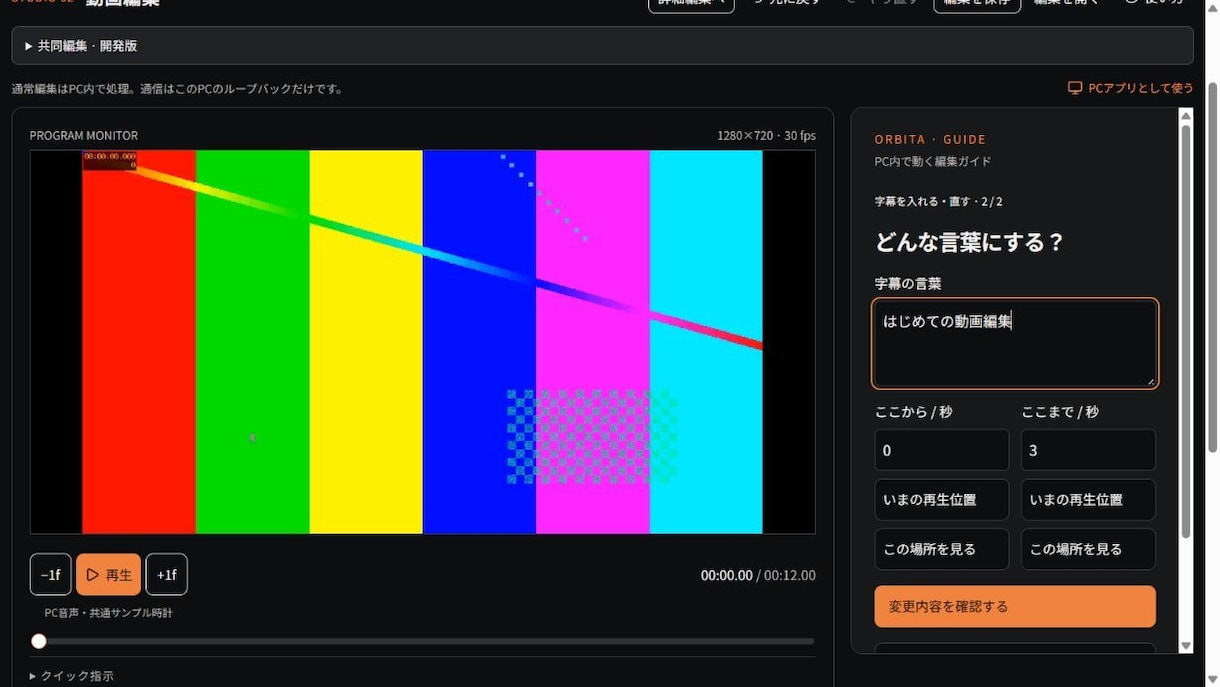Click the 変更内容を確認する button
This screenshot has height=687, width=1220.
[x=1015, y=607]
